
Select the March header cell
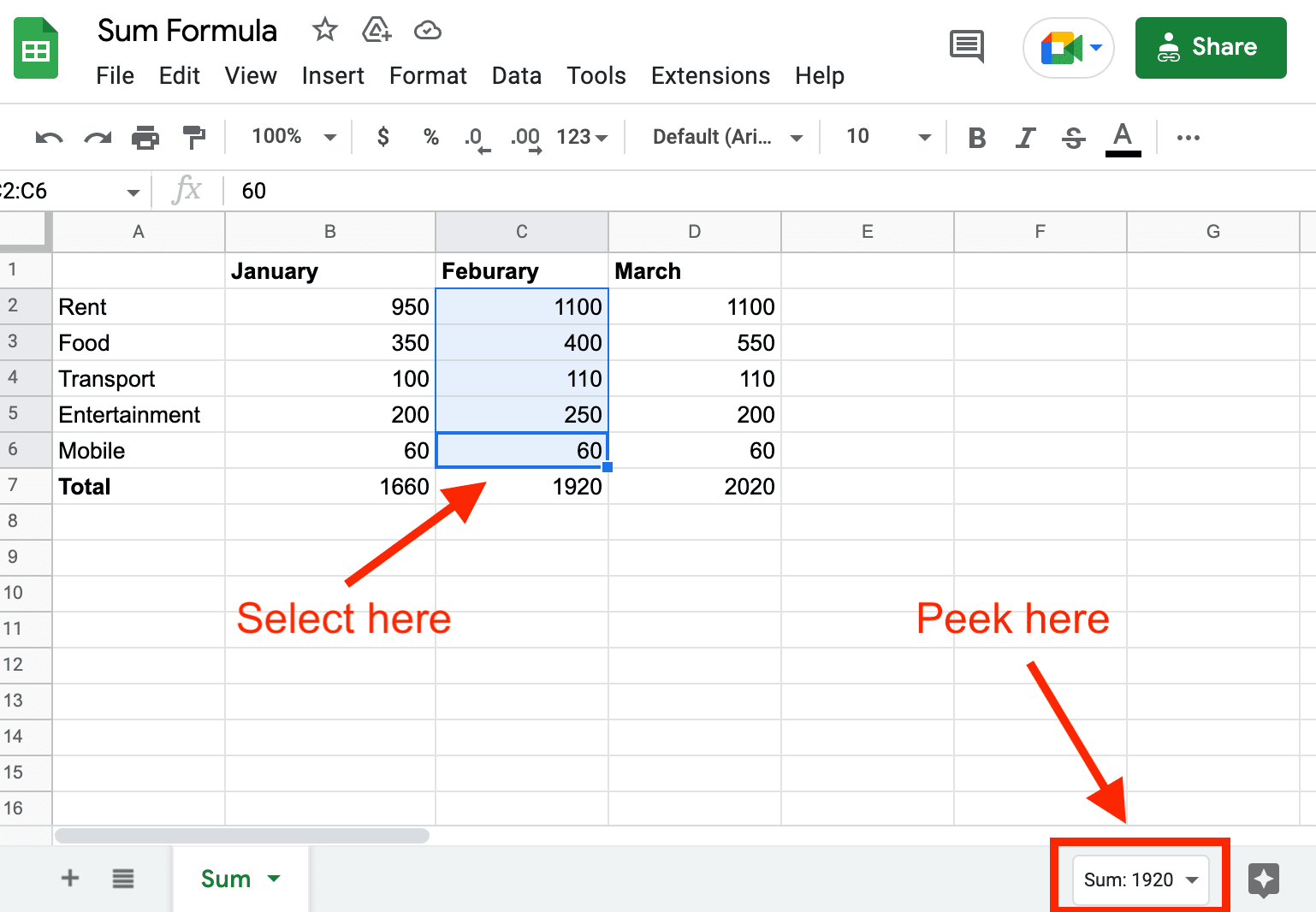[695, 270]
